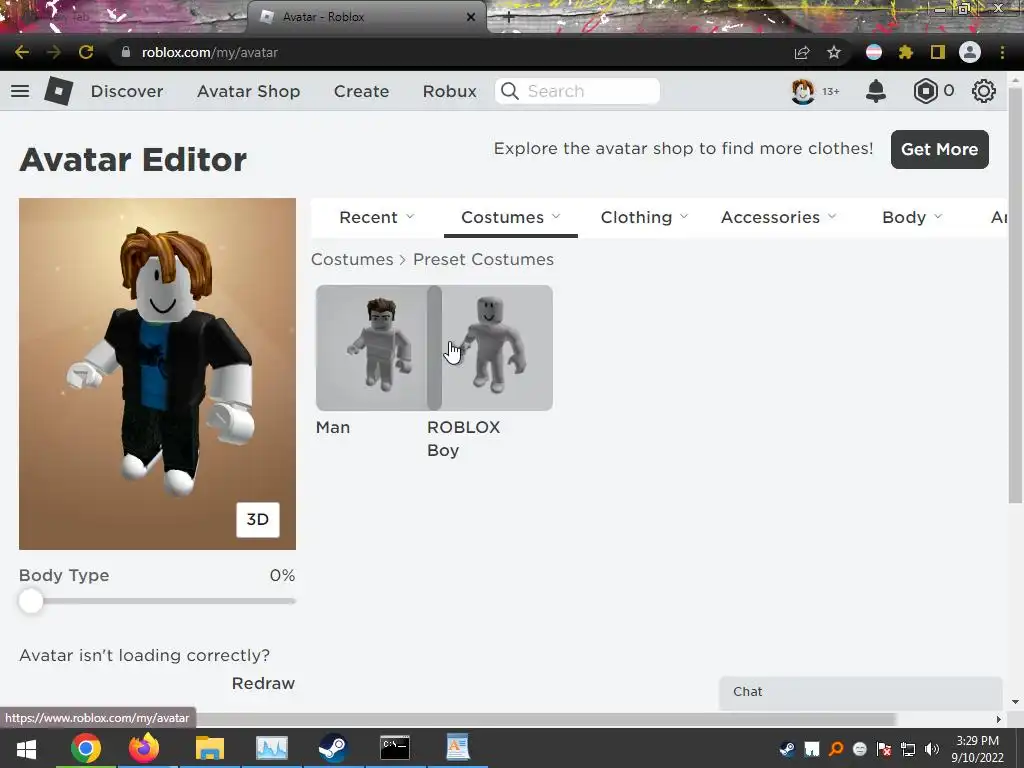Screen dimensions: 1024x768
Task: Open Discover in the navigation bar
Action: coord(127,91)
